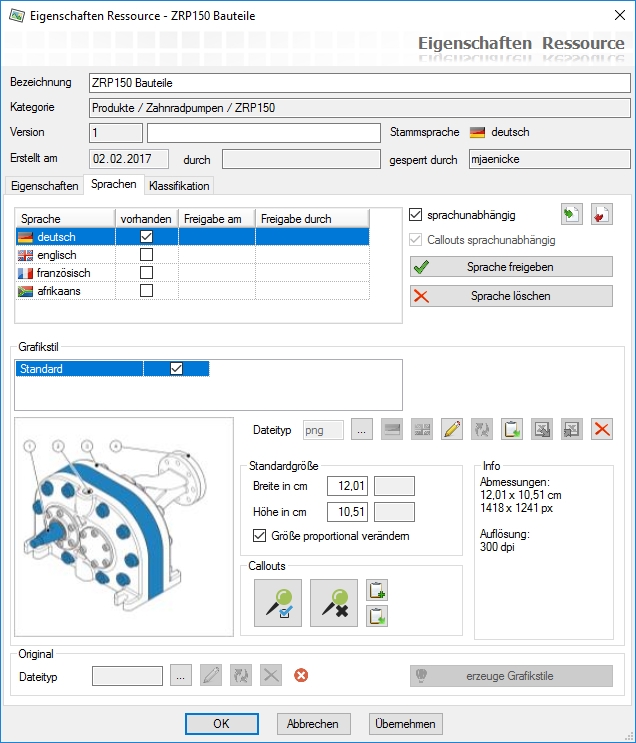Click the remove callouts icon with black X
The width and height of the screenshot is (636, 743).
(x=334, y=603)
